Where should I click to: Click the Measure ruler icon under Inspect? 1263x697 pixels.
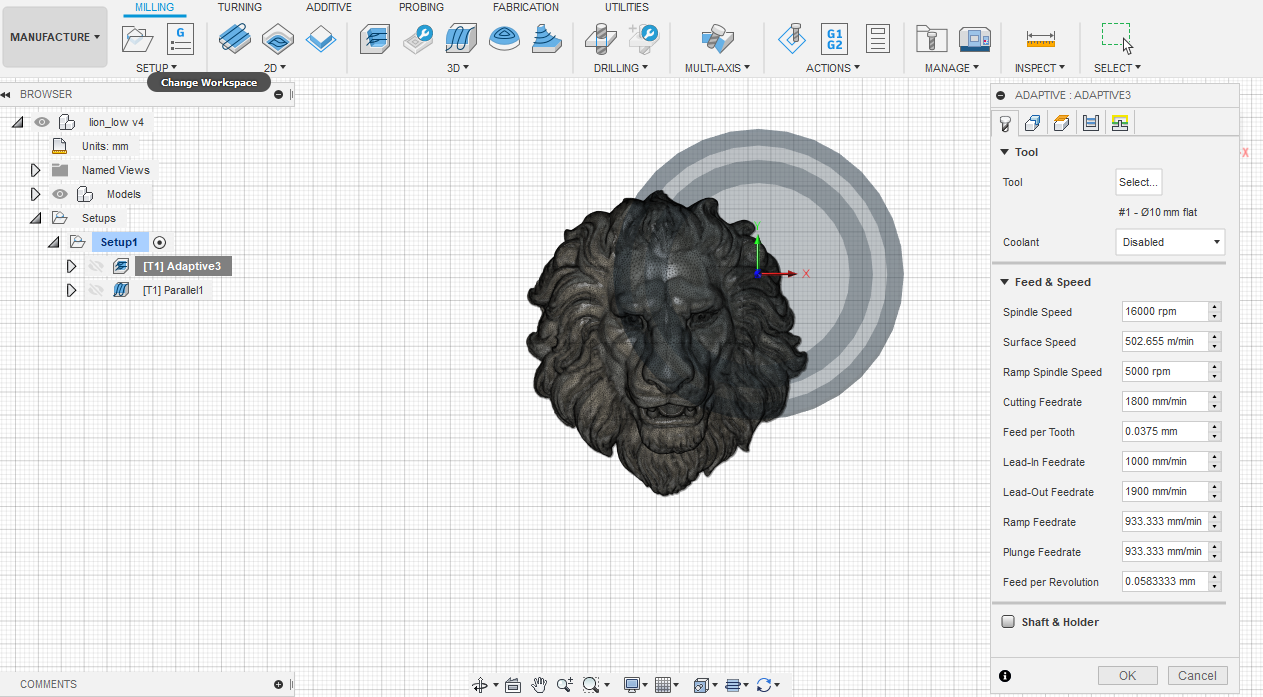tap(1040, 39)
